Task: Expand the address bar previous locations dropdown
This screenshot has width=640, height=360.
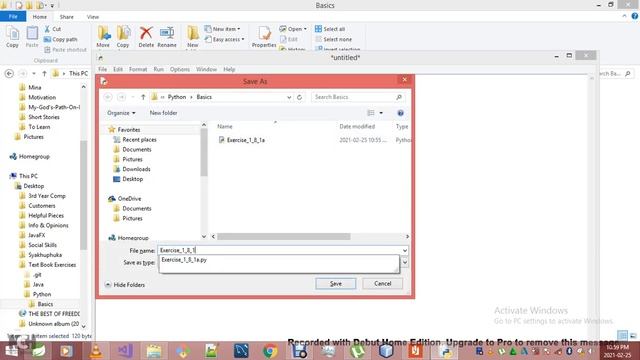Action: pyautogui.click(x=289, y=97)
